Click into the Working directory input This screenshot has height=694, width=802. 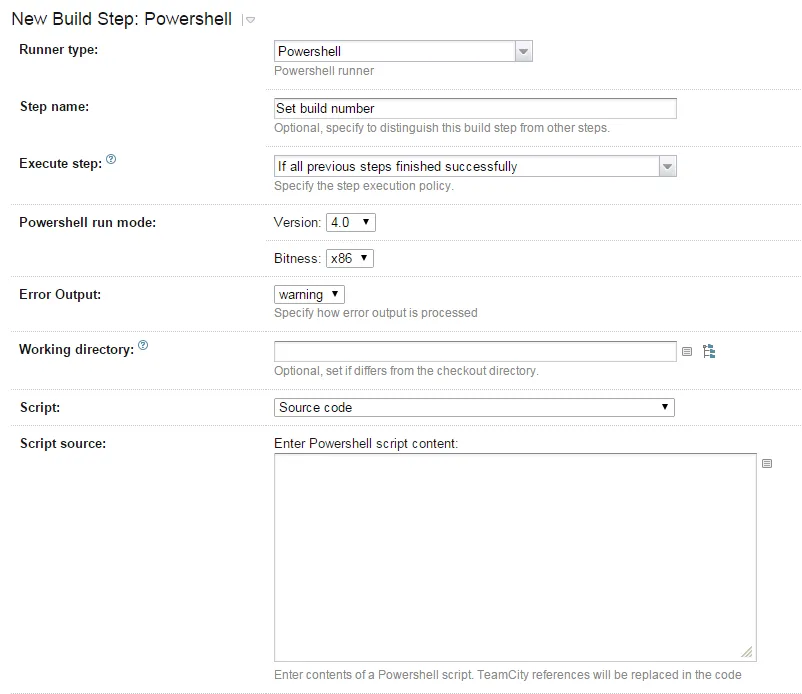tap(474, 351)
